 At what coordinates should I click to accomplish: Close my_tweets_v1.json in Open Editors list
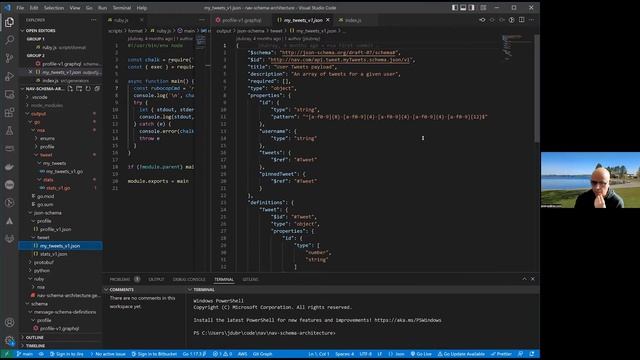coord(31,72)
